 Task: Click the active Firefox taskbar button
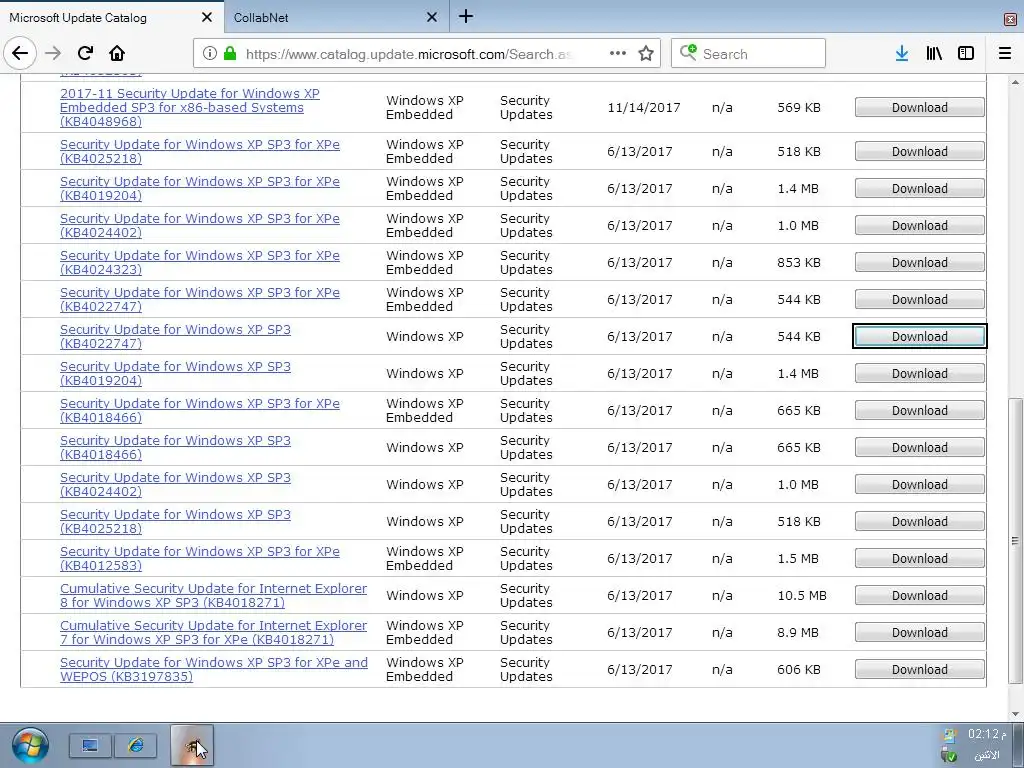coord(192,745)
